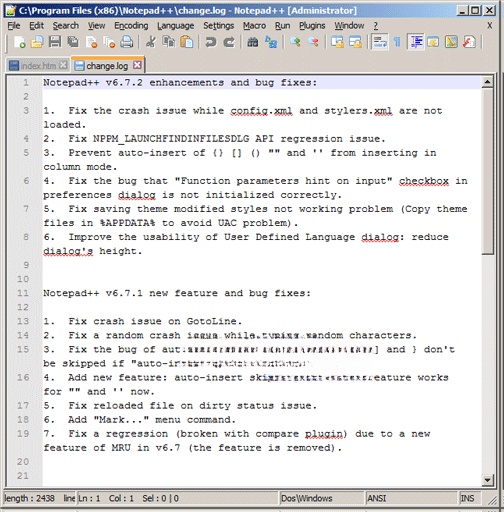This screenshot has width=504, height=512.
Task: Click underlined word 'checkbox' in line 6
Action: point(424,181)
